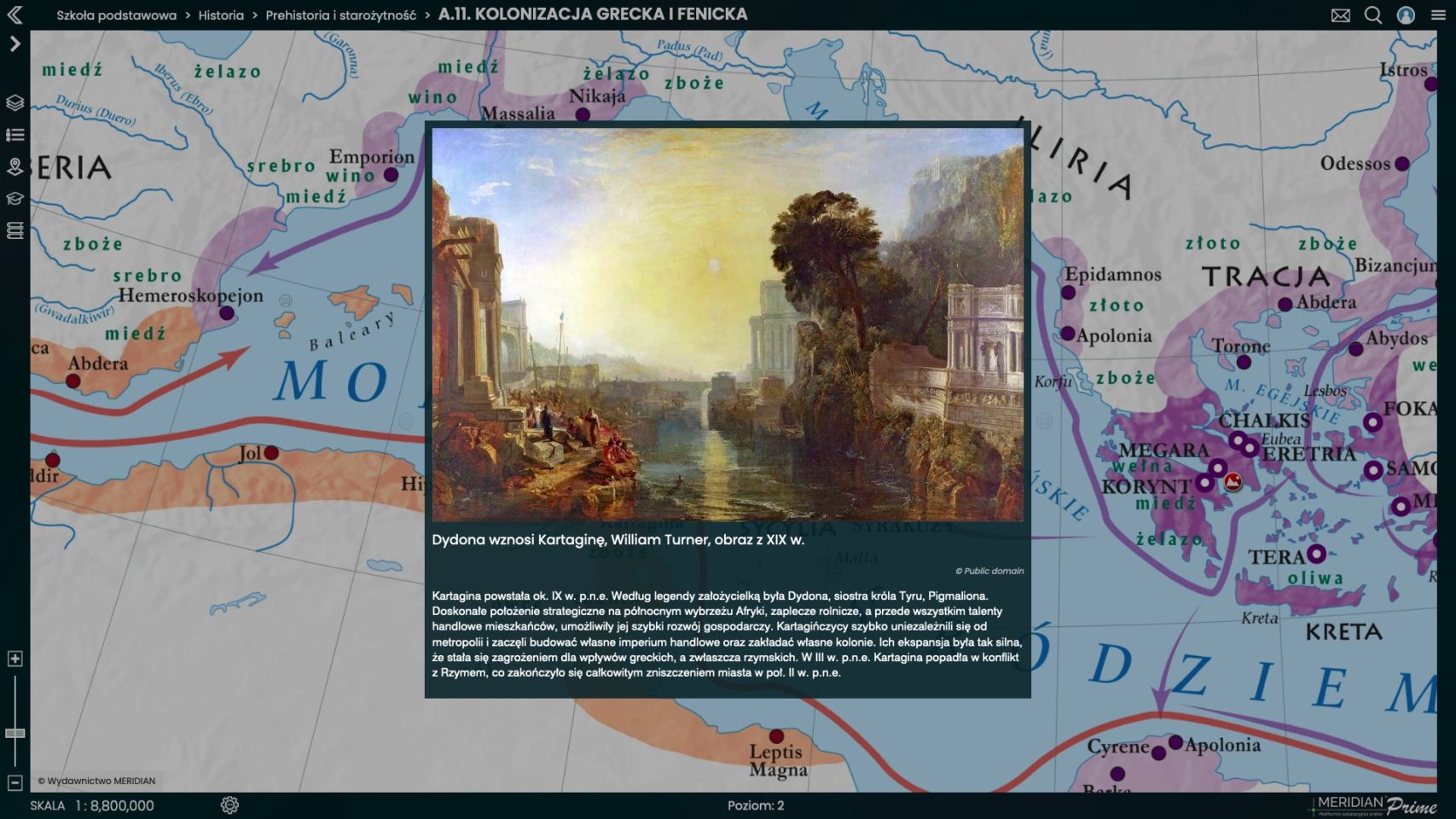Click the Torone city marker
Viewport: 1456px width, 819px height.
1244,363
